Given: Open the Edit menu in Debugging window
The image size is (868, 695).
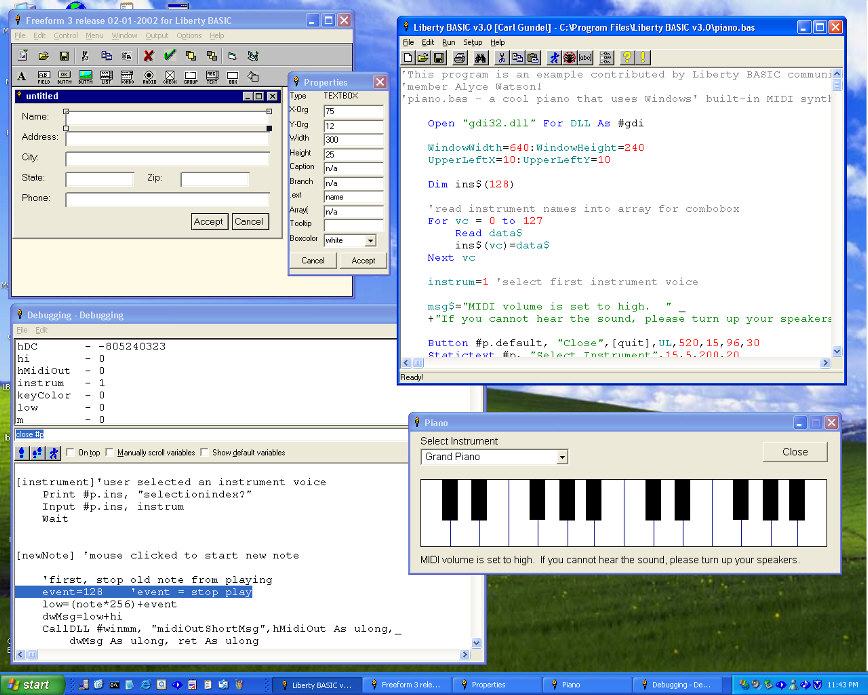Looking at the screenshot, I should (42, 330).
